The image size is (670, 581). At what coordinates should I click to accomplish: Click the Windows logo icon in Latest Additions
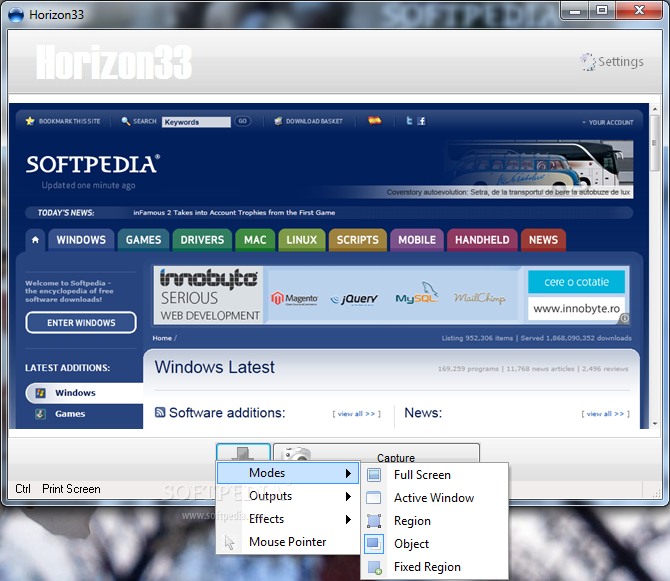coord(41,393)
